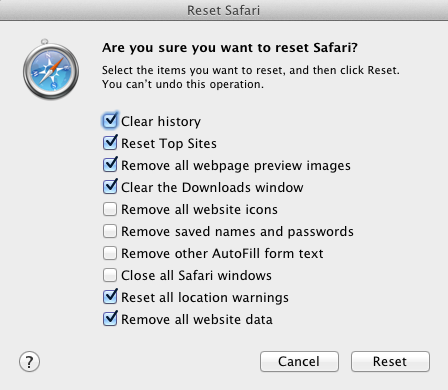The width and height of the screenshot is (448, 390).
Task: Click the 'Remove all website icons' label text
Action: [x=199, y=210]
